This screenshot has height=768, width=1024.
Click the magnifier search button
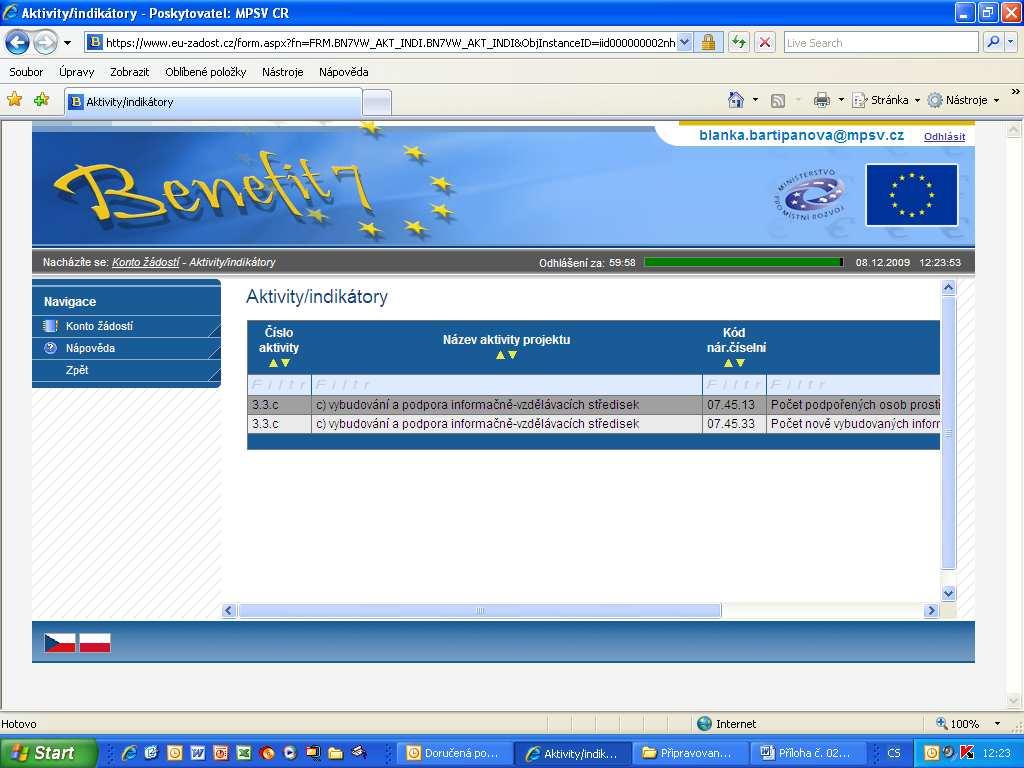click(x=993, y=43)
